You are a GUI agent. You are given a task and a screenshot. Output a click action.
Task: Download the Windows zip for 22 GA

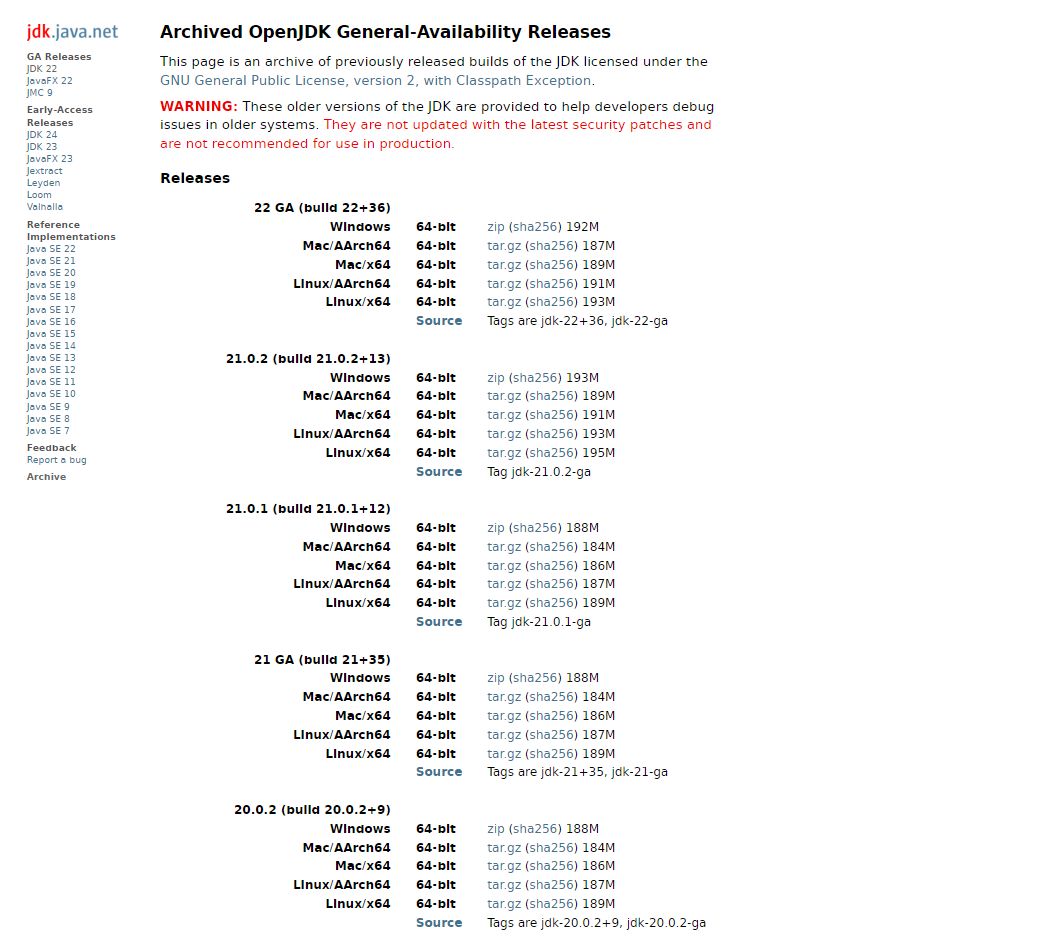495,226
